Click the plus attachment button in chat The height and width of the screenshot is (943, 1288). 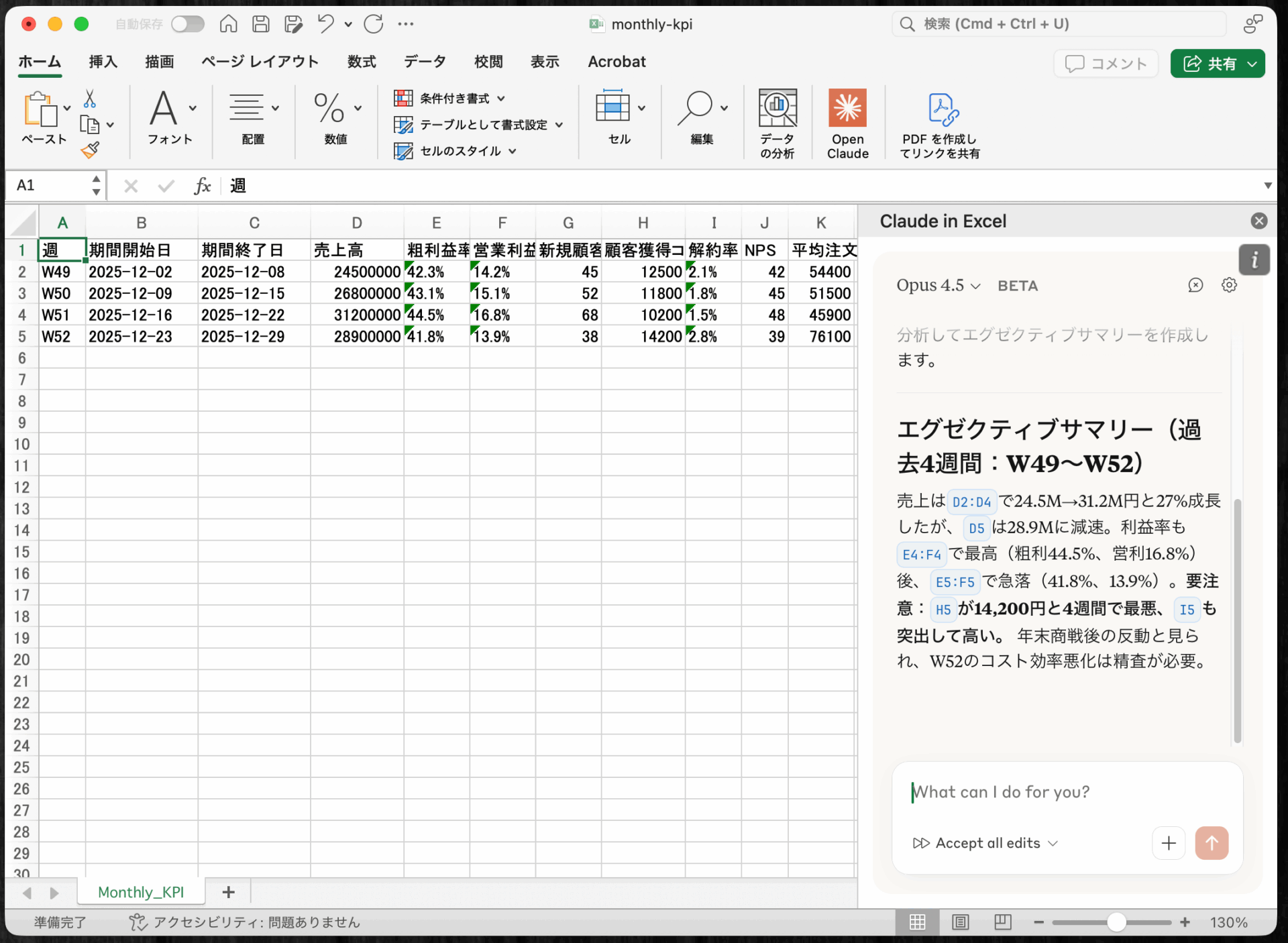1168,843
